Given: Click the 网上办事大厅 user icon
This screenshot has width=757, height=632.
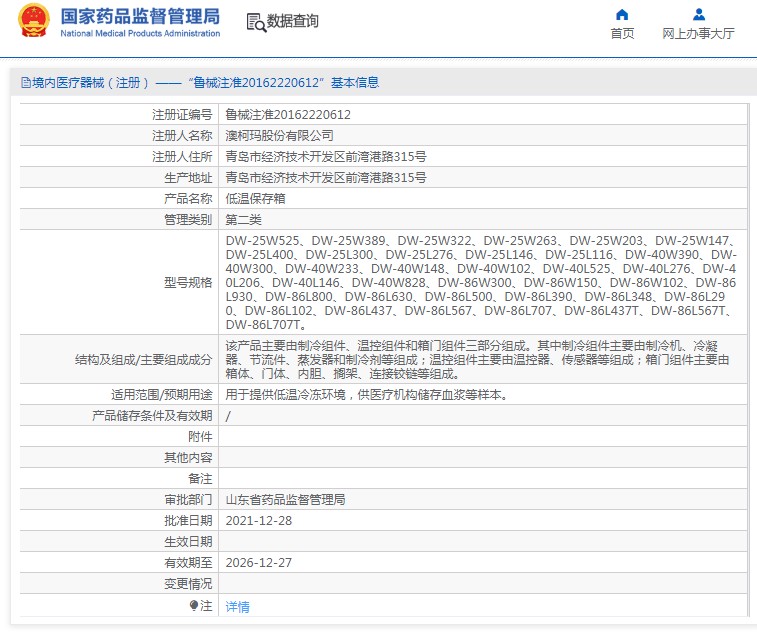Looking at the screenshot, I should 698,14.
